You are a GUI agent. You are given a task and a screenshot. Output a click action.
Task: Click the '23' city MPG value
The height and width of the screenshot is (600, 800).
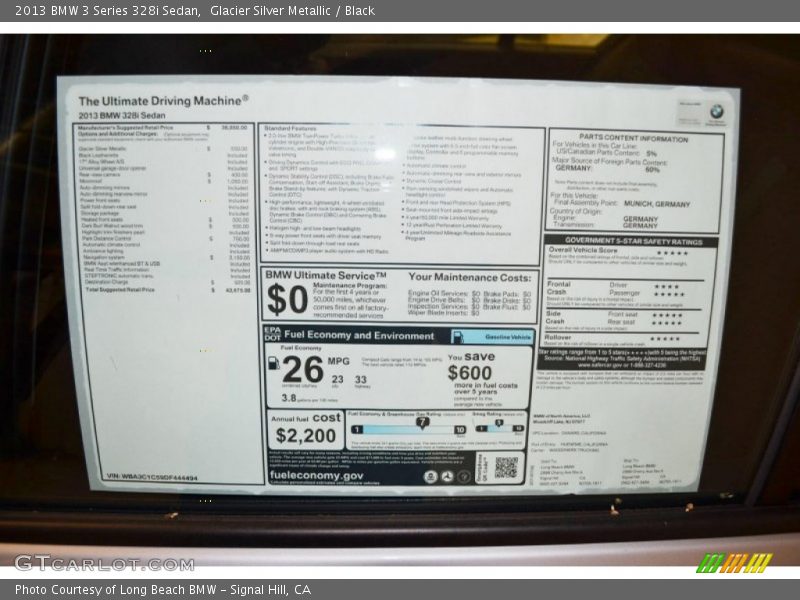(x=337, y=380)
